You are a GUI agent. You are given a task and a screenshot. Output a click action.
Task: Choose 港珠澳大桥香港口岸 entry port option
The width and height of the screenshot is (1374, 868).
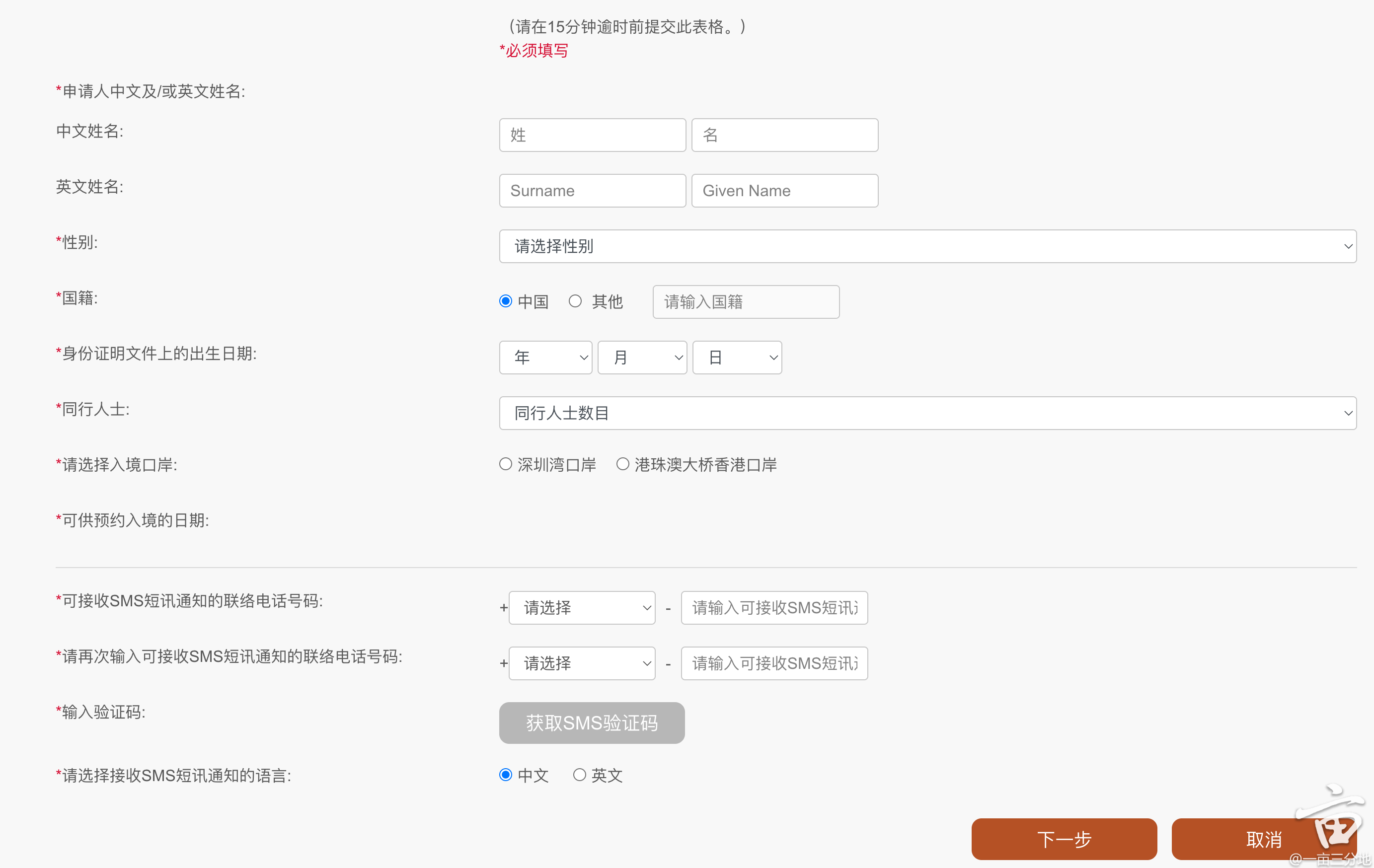(622, 464)
